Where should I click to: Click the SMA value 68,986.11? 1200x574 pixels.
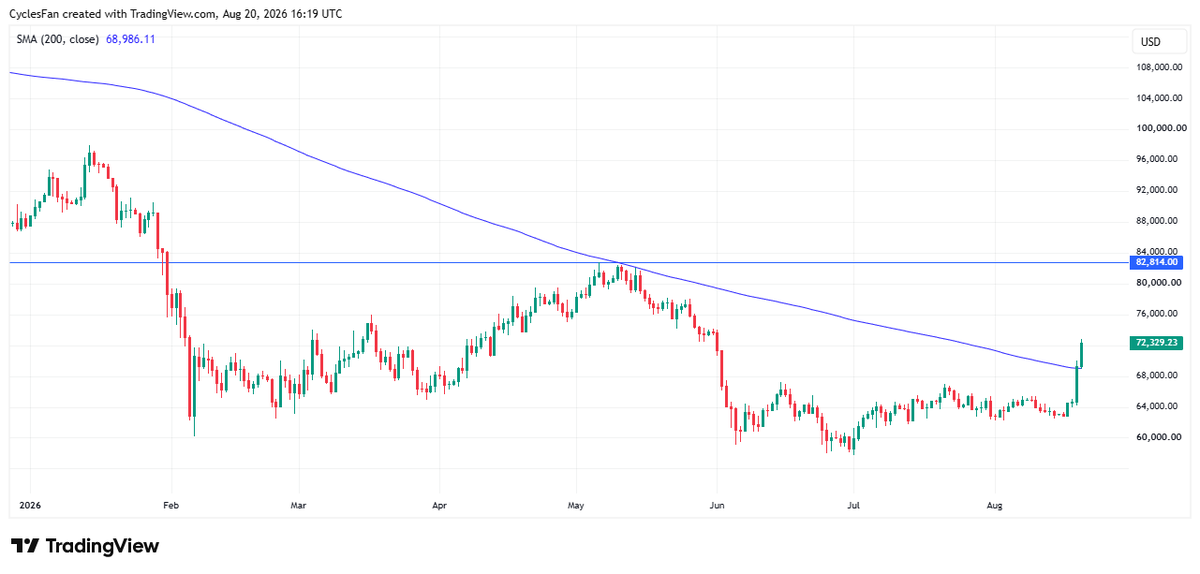[130, 39]
